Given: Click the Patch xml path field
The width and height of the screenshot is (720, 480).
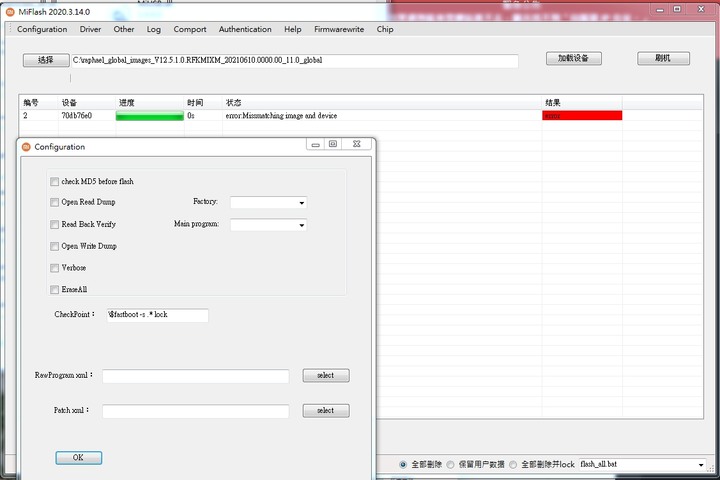Looking at the screenshot, I should [196, 411].
